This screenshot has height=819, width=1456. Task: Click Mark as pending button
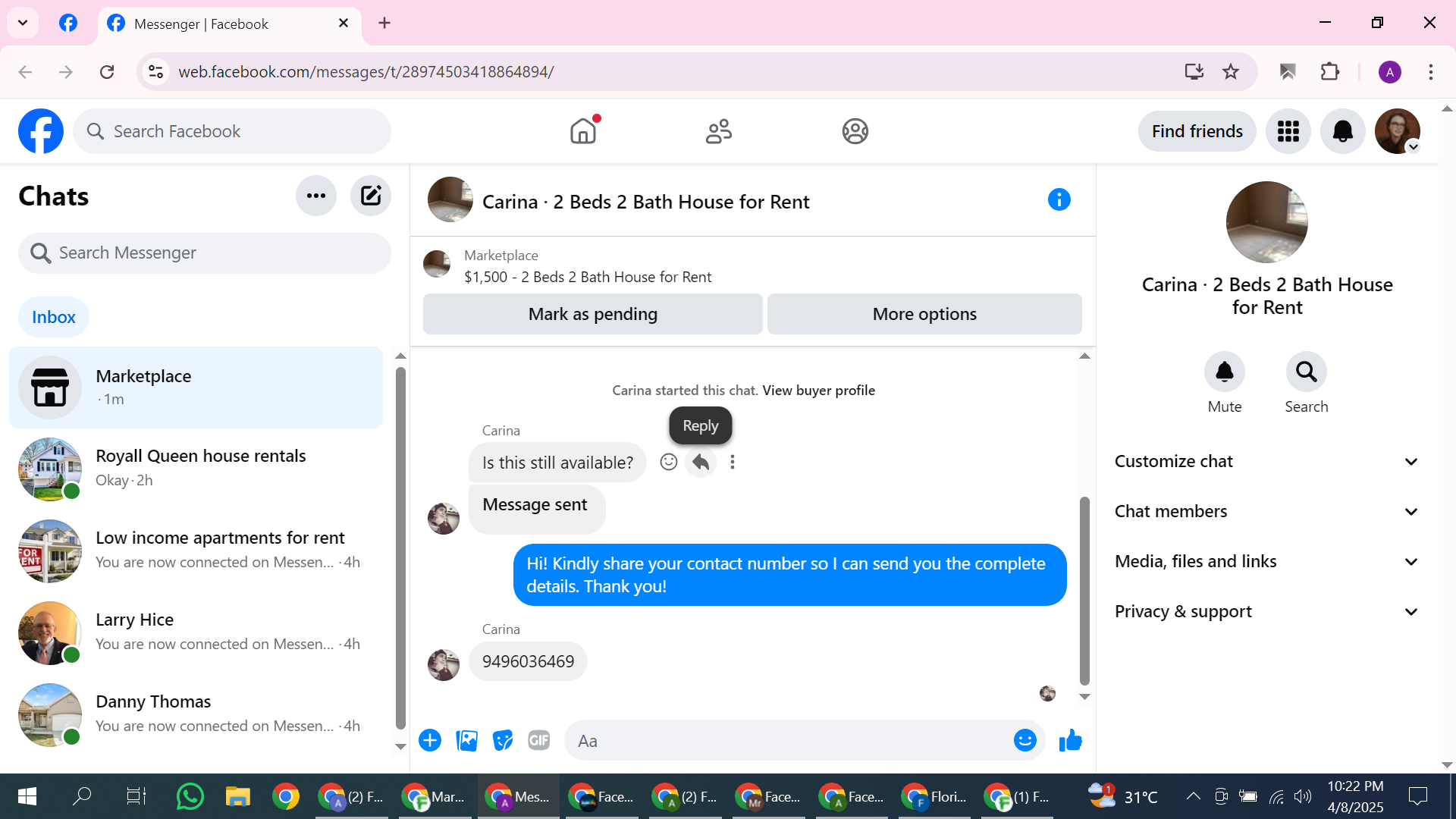point(592,314)
